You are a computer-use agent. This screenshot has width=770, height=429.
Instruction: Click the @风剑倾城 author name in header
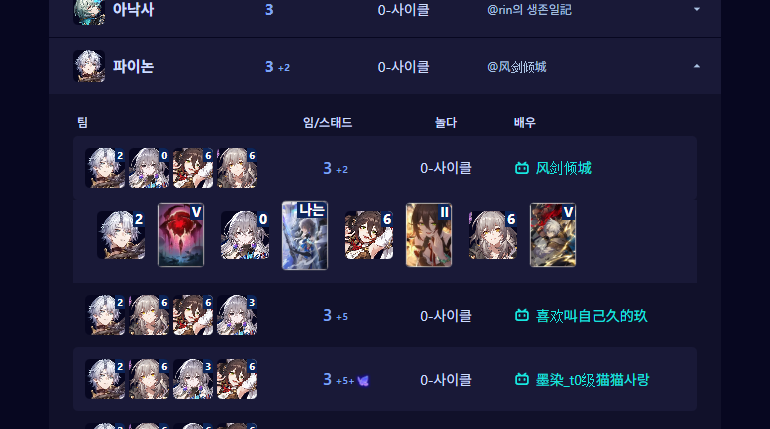(x=517, y=67)
